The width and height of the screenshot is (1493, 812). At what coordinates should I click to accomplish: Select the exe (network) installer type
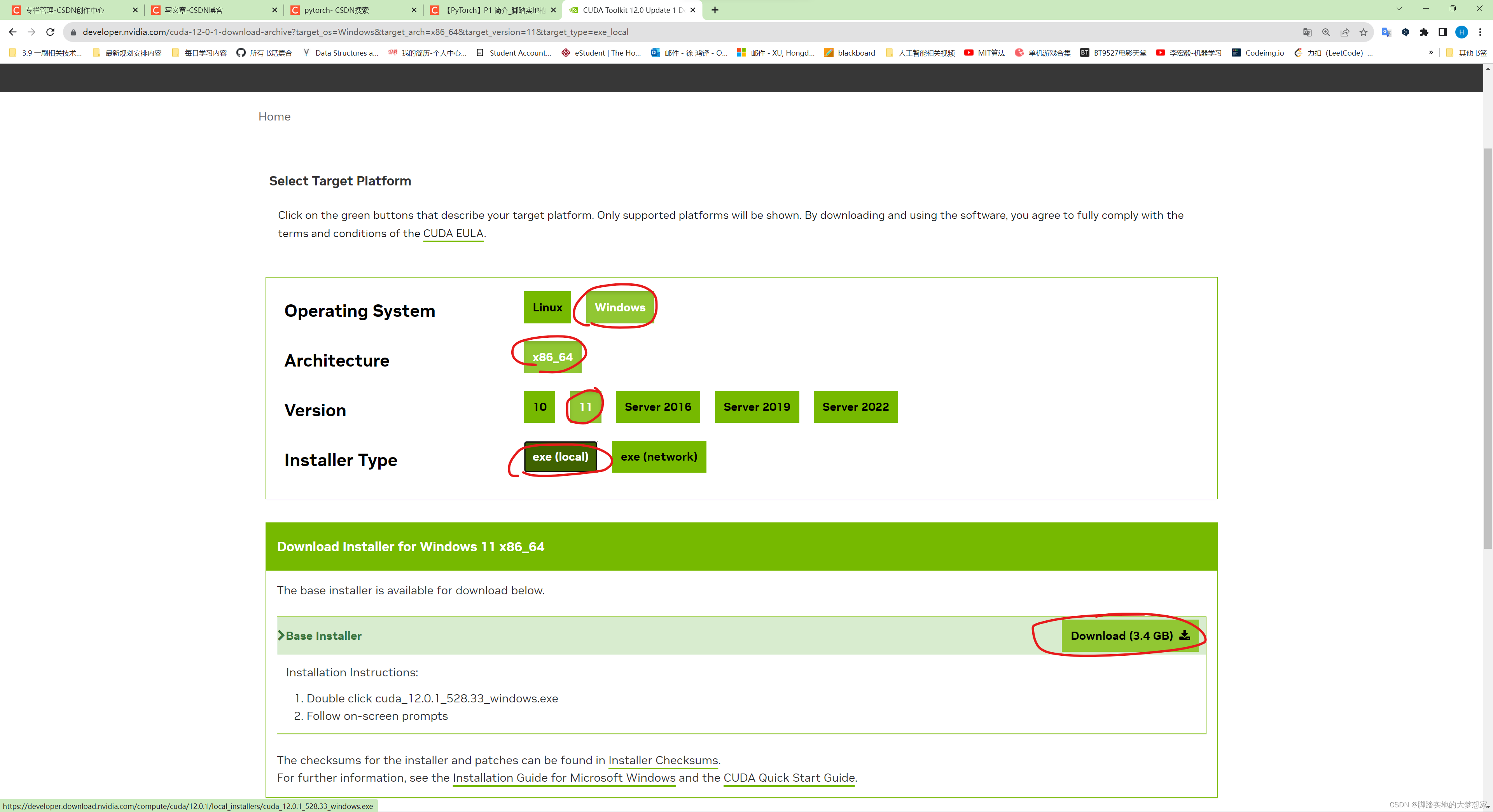[658, 457]
